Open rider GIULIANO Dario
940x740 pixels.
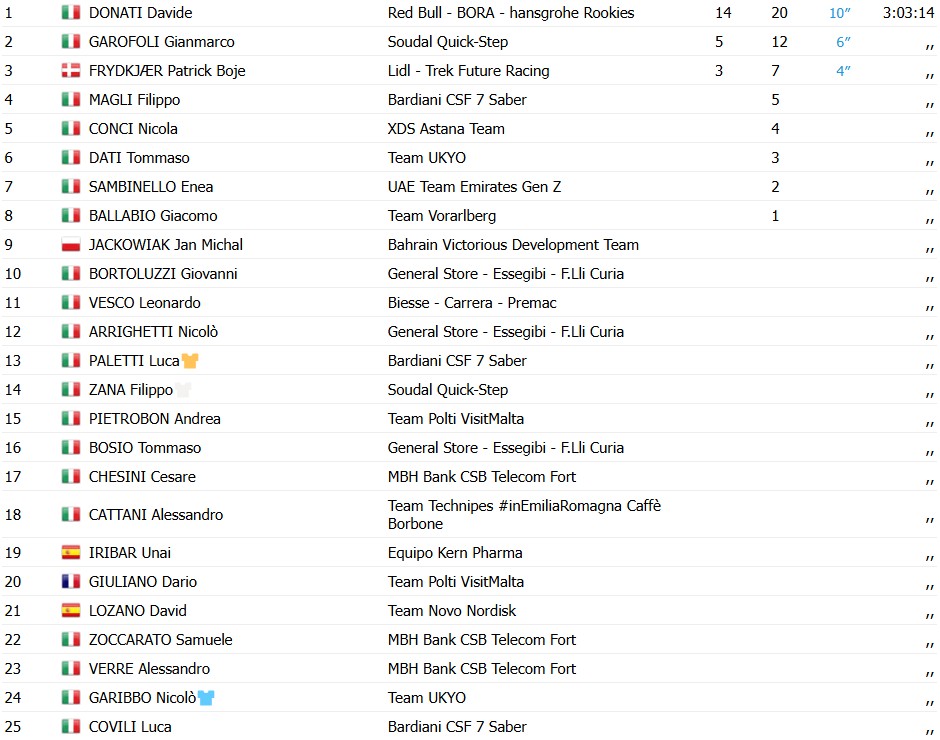pos(143,581)
